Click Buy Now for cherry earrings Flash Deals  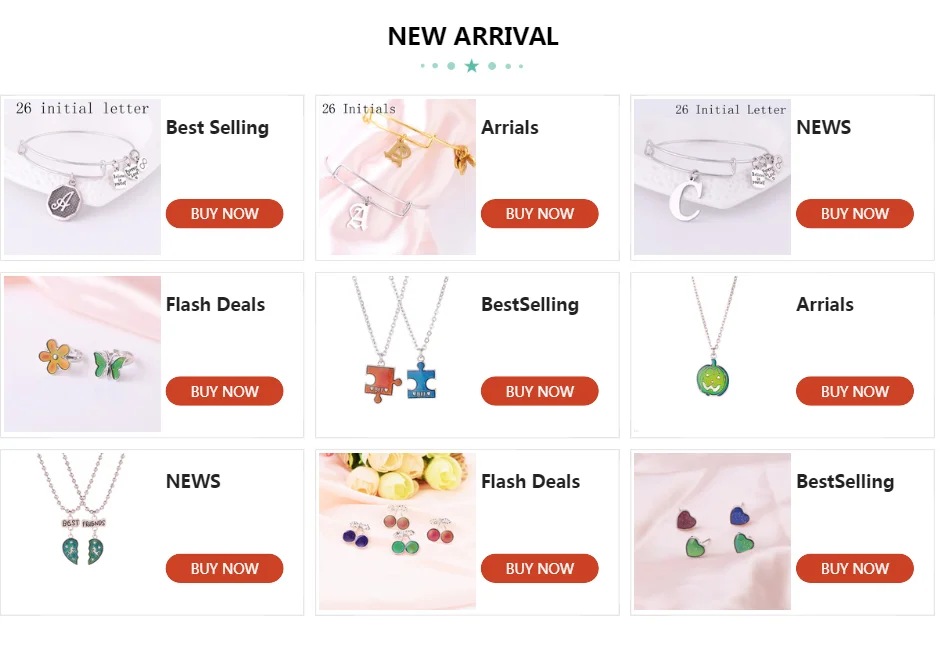click(x=539, y=569)
